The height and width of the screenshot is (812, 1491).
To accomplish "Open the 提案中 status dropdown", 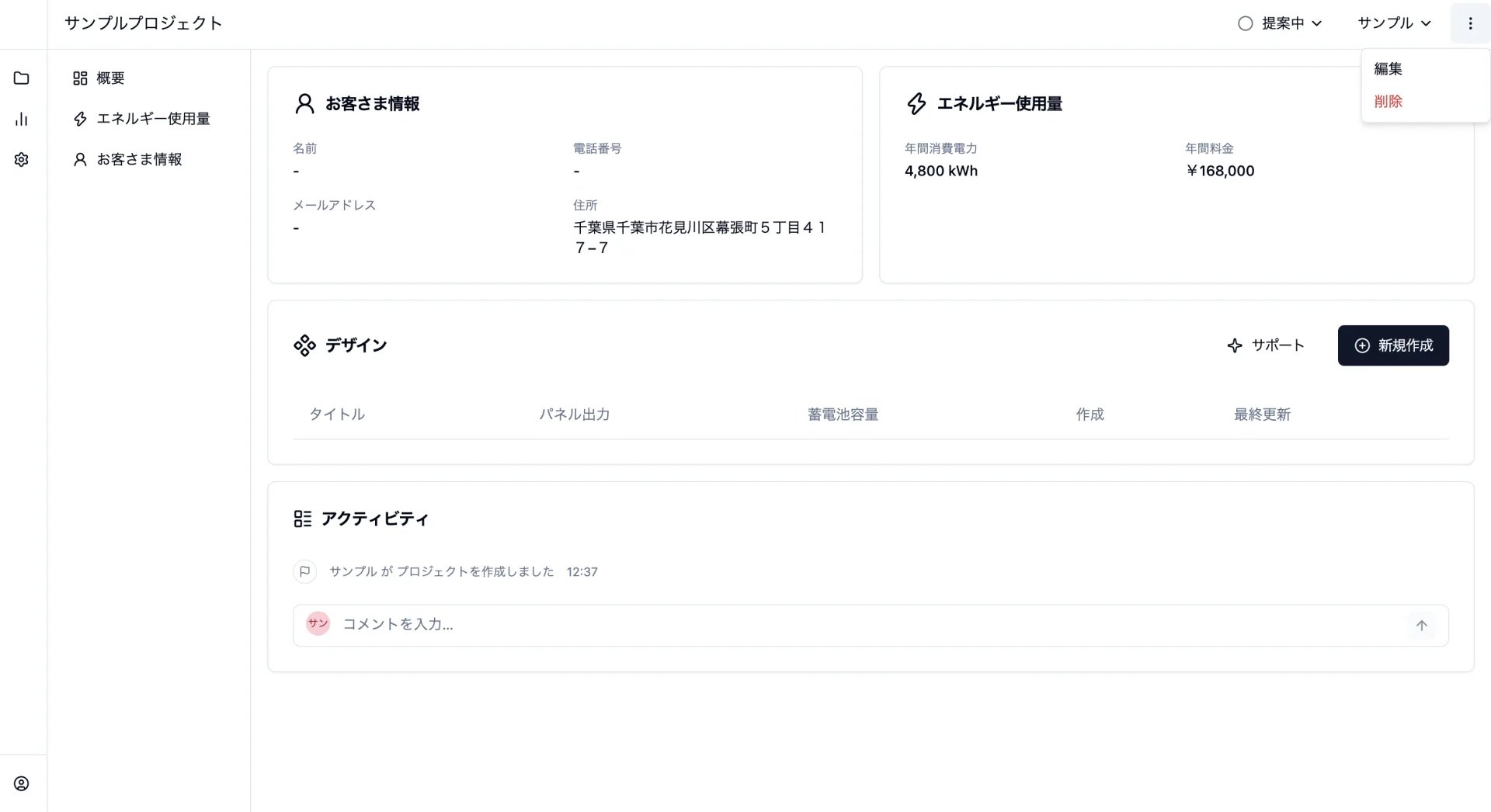I will [1280, 23].
